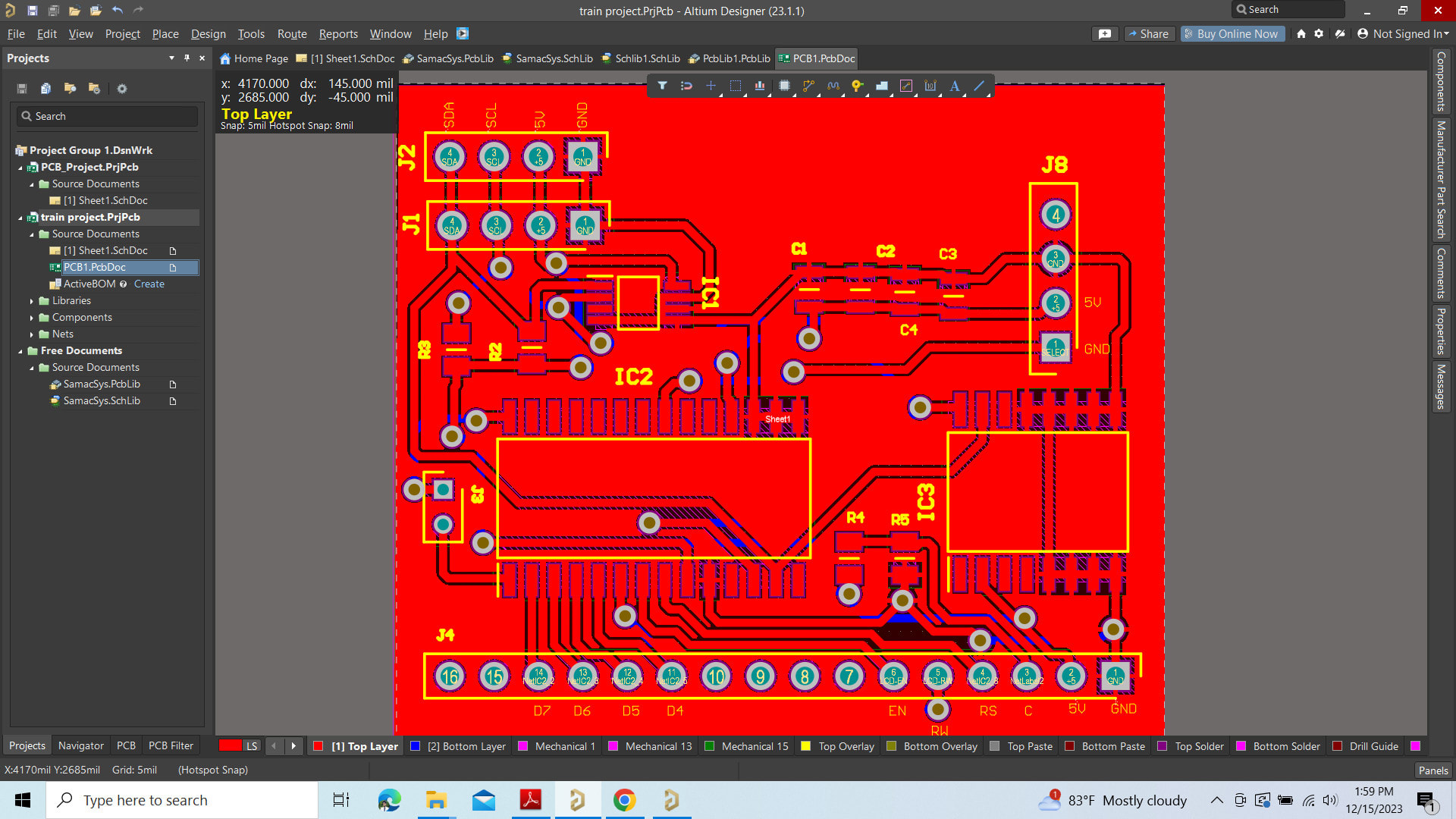This screenshot has width=1456, height=819.
Task: Click the filter icon on the floating toolbar
Action: click(x=663, y=86)
